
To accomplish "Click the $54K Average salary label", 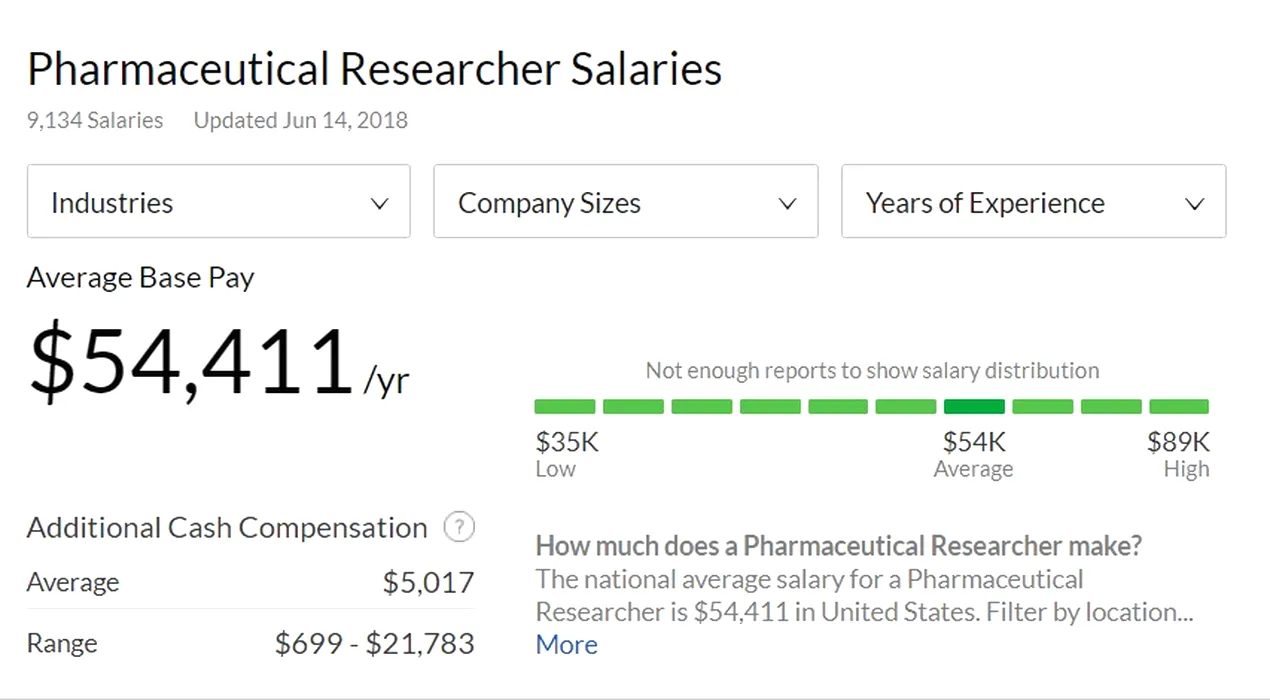I will point(973,442).
